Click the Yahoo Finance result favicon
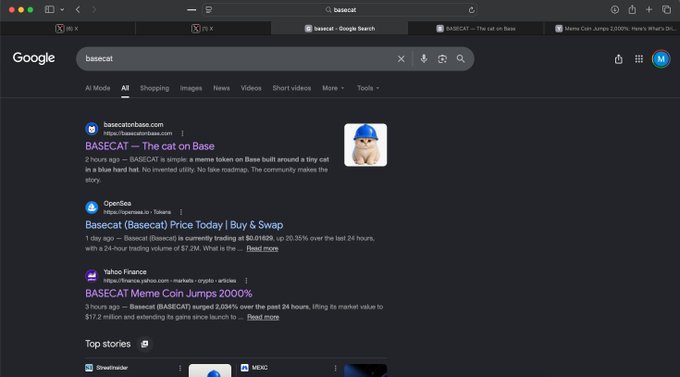The width and height of the screenshot is (680, 377). pos(92,276)
